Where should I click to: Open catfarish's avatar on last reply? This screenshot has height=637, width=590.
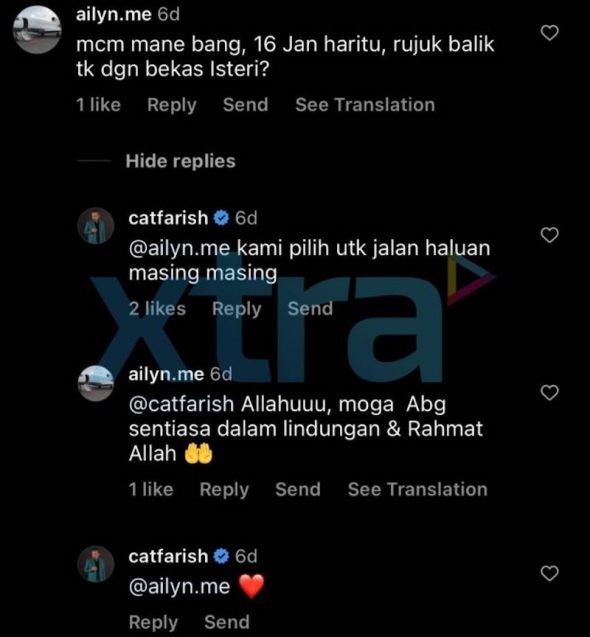coord(96,564)
